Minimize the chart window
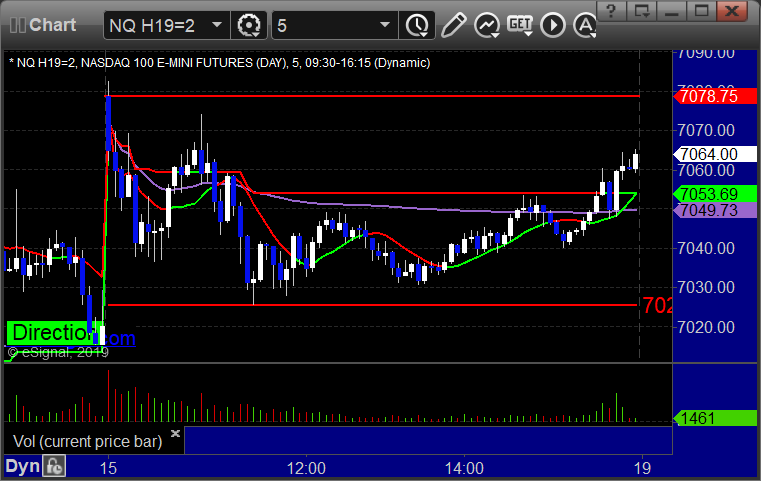The width and height of the screenshot is (761, 481). (x=671, y=11)
